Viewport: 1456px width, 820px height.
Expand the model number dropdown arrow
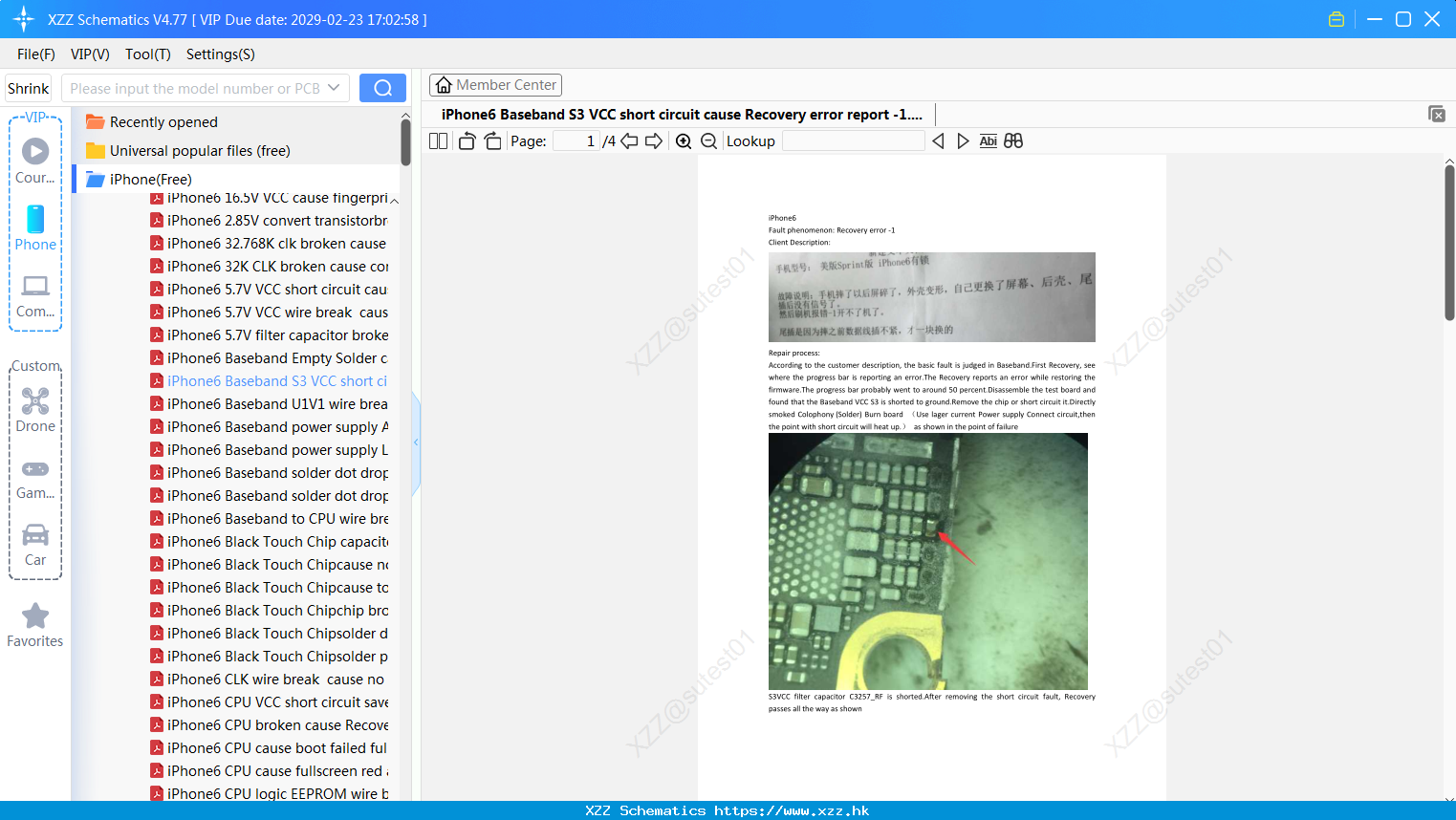(334, 88)
